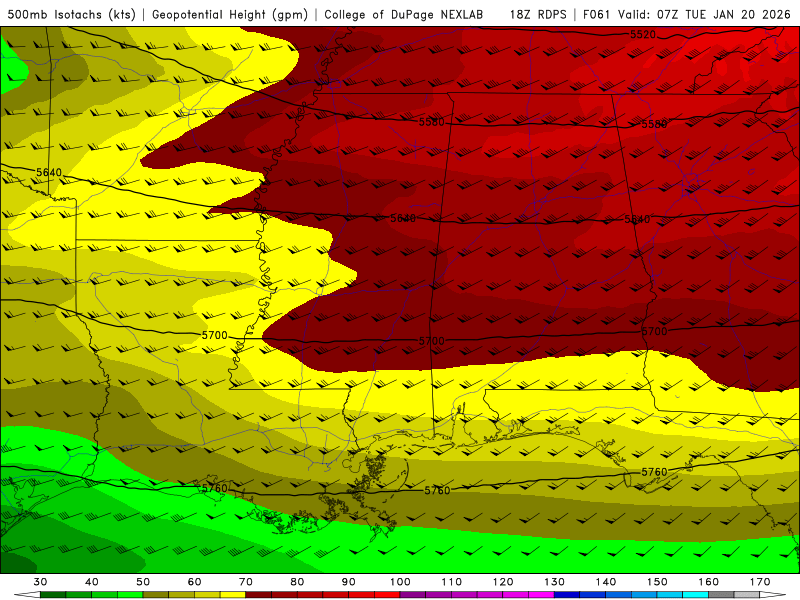
Task: Select the magenta swatch ending at 130
Action: 541,595
